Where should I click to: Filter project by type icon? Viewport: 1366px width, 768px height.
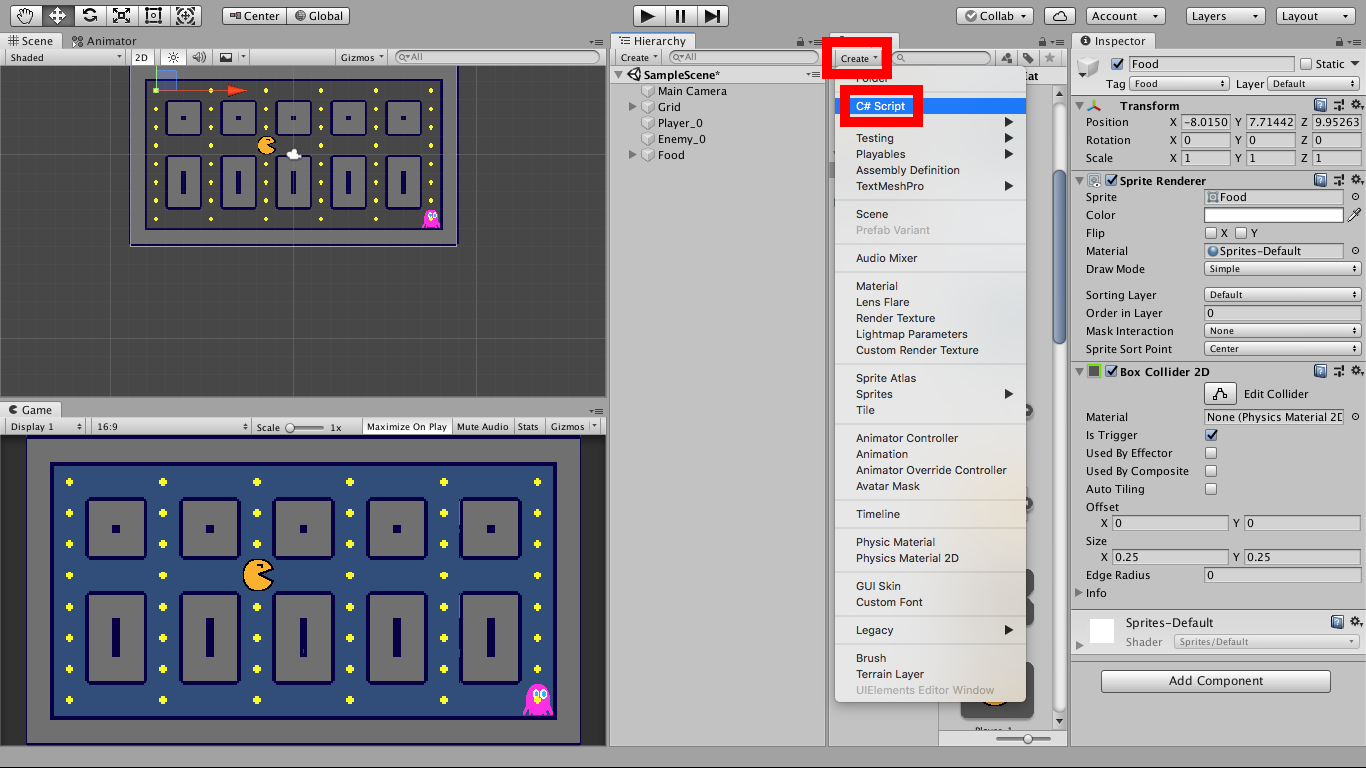1007,58
